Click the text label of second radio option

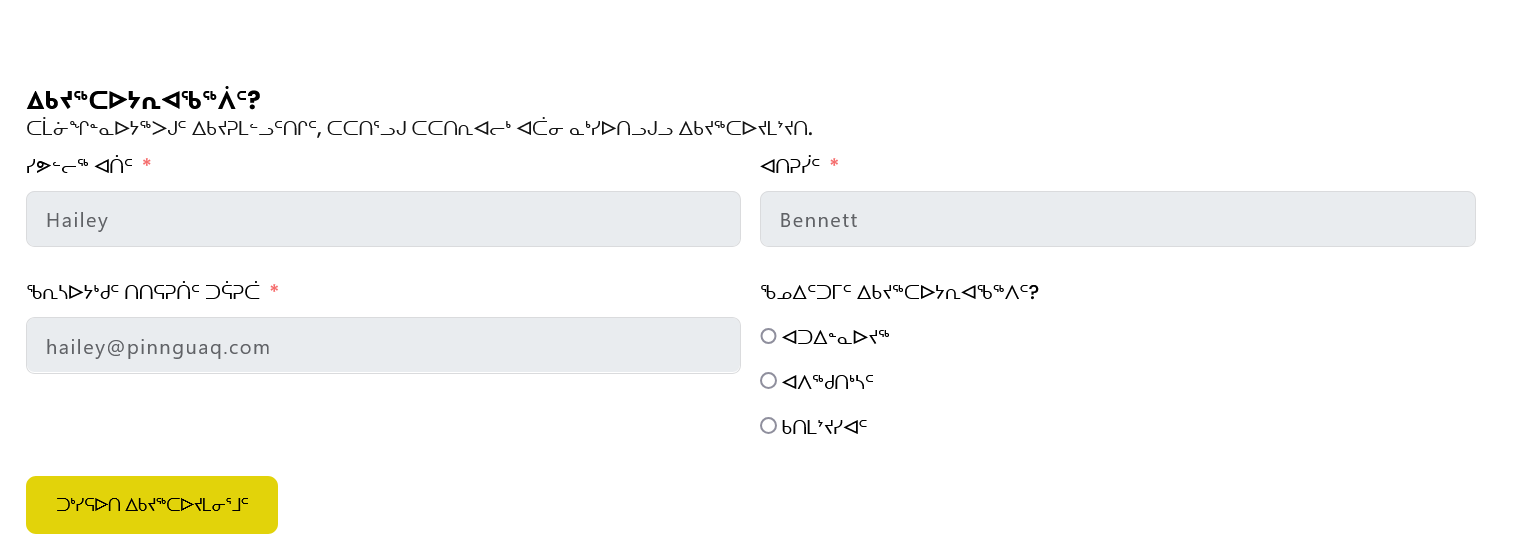coord(828,382)
